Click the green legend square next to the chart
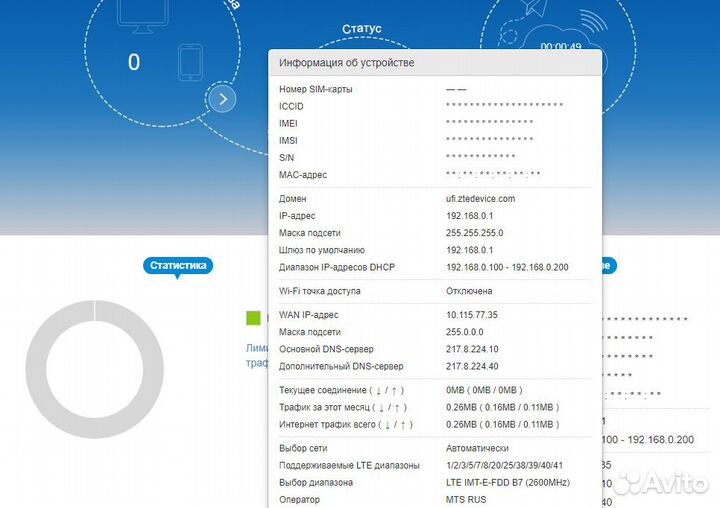 (x=253, y=317)
